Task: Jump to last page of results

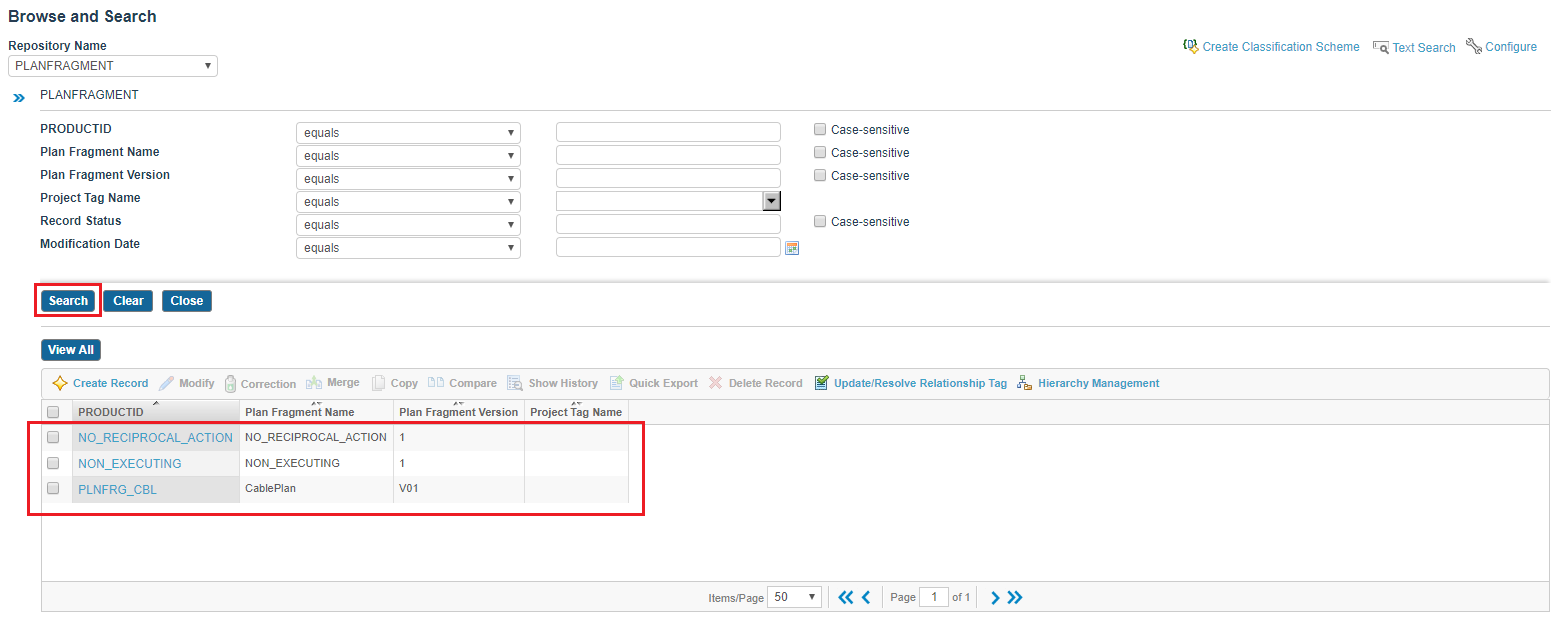Action: 1015,597
